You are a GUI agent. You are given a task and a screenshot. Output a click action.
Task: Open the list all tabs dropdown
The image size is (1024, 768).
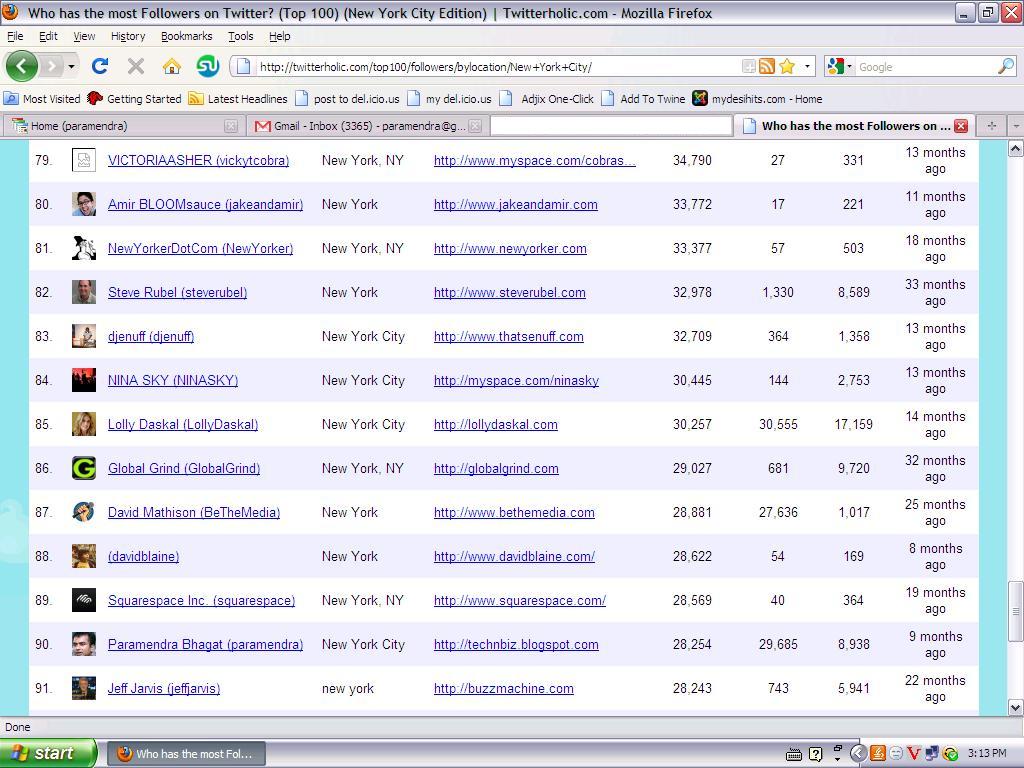click(x=1016, y=126)
